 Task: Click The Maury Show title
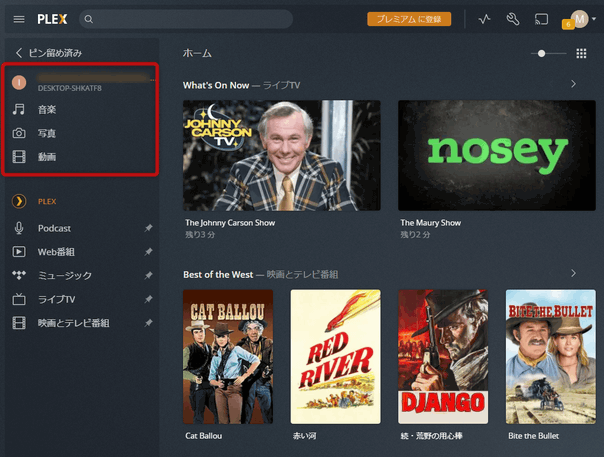(431, 223)
